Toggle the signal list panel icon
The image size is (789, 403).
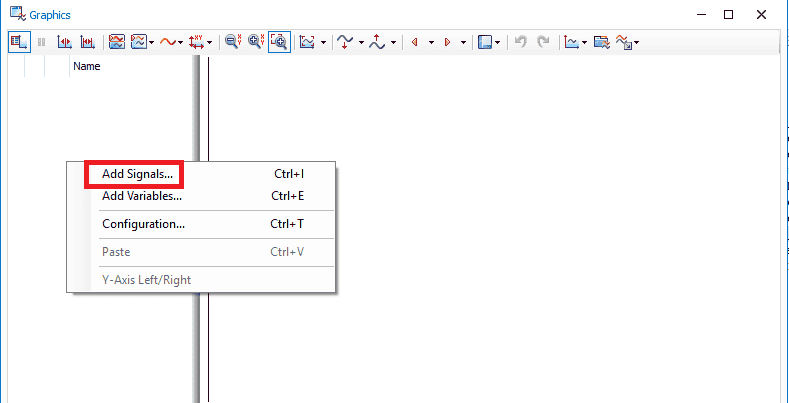19,42
